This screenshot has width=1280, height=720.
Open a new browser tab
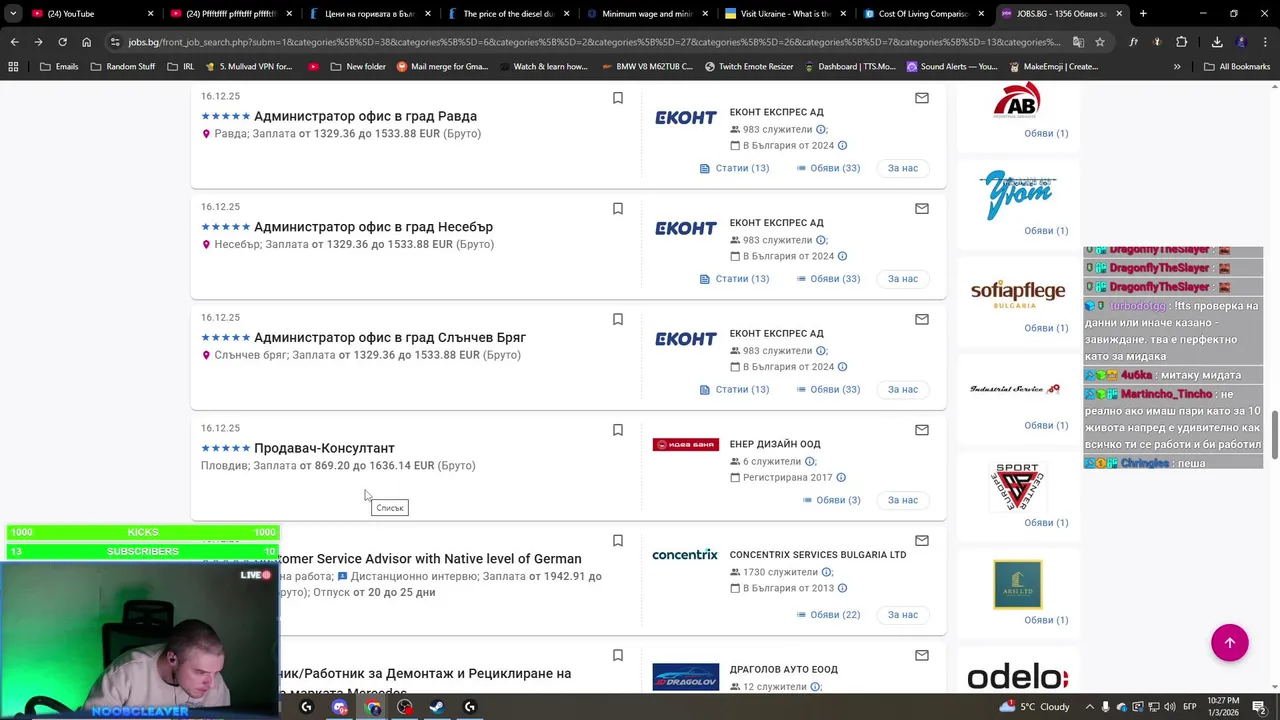(x=1143, y=14)
